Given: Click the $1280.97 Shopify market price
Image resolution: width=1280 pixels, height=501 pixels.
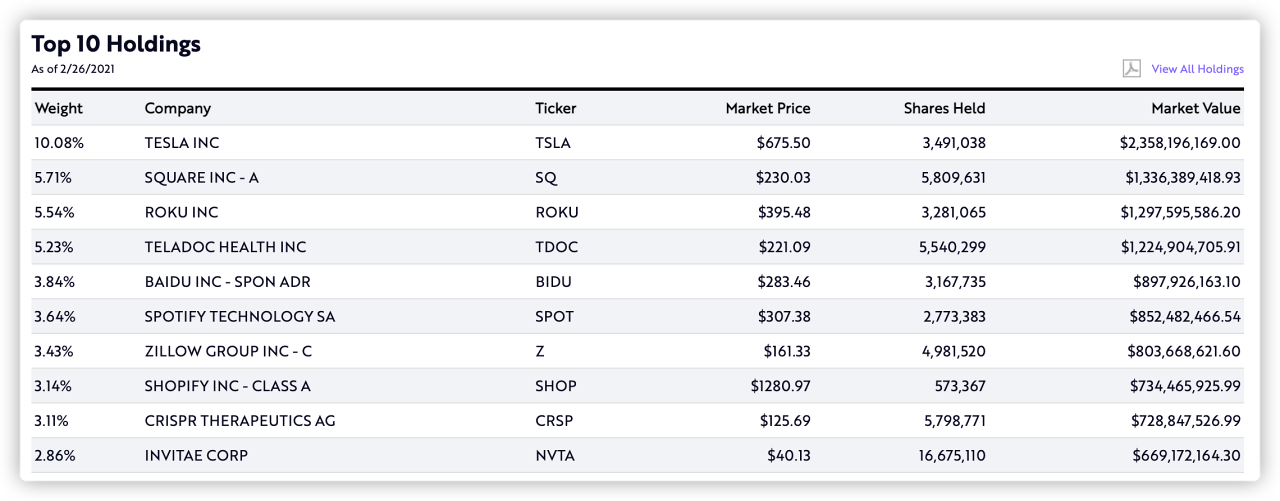Looking at the screenshot, I should click(x=778, y=386).
